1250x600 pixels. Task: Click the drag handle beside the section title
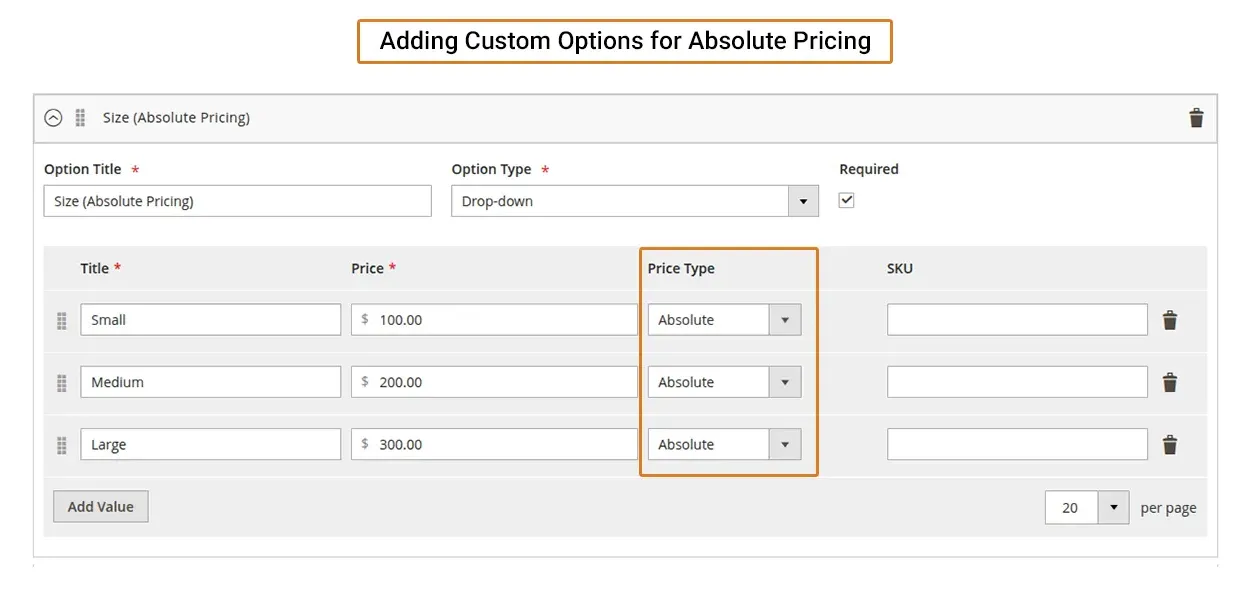(x=80, y=118)
